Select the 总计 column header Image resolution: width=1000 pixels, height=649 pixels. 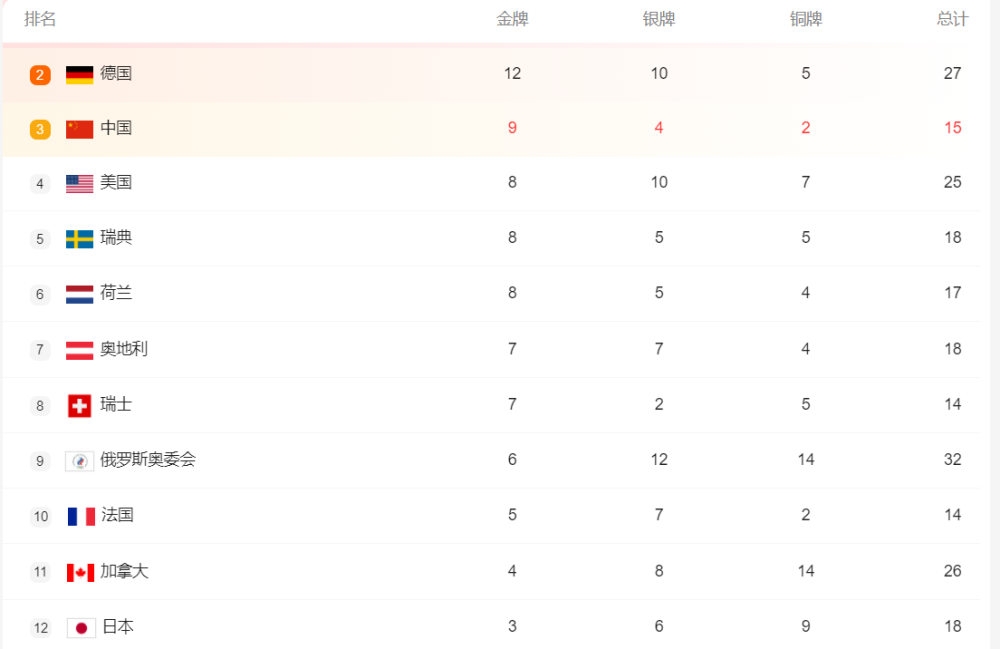pos(952,19)
